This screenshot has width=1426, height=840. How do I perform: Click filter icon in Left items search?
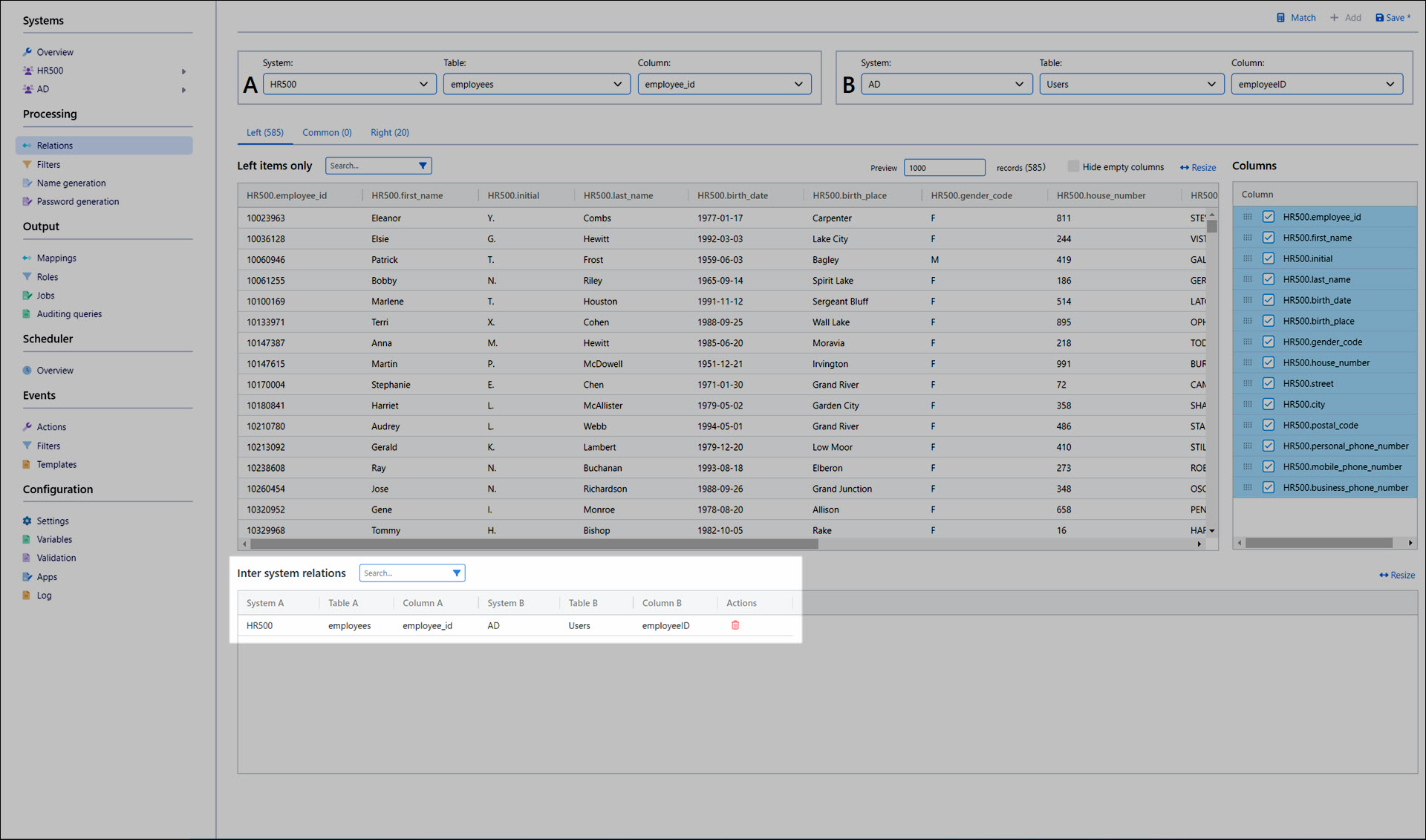point(423,166)
